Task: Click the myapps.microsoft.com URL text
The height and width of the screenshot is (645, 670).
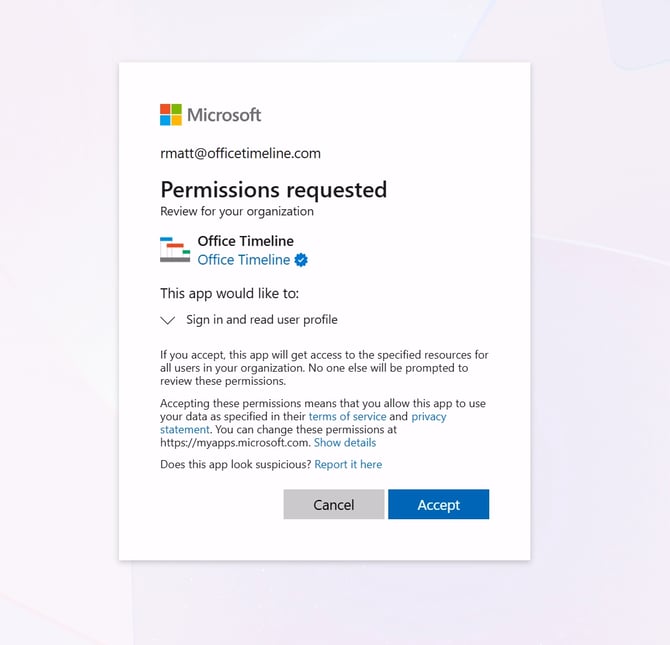Action: tap(235, 442)
